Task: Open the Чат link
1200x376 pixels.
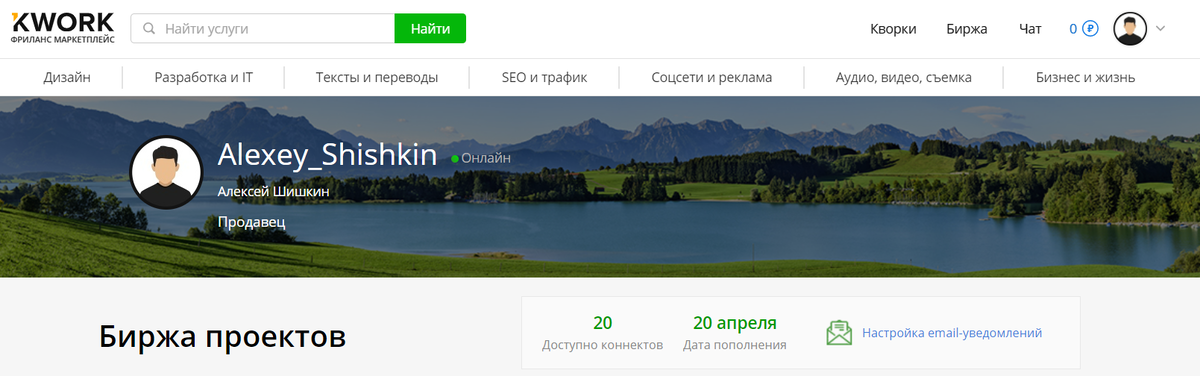Action: coord(1030,29)
